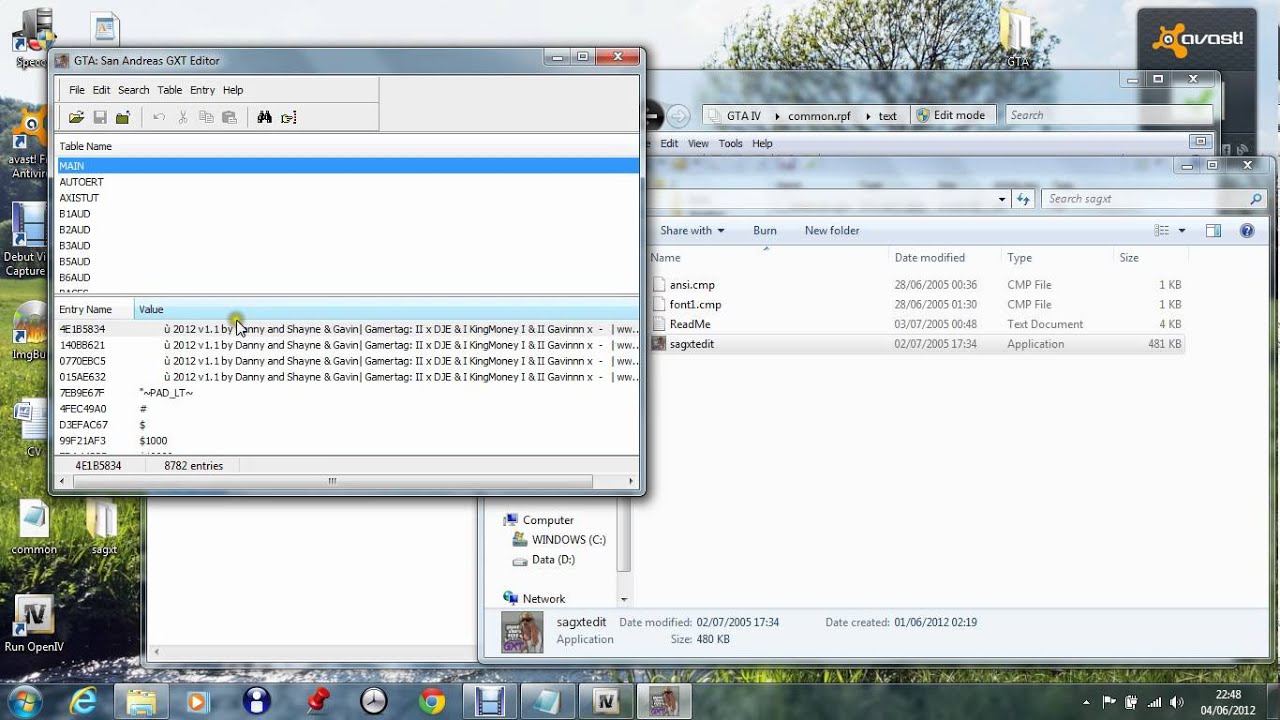The image size is (1280, 720).
Task: Click the Find binoculars icon
Action: click(265, 117)
